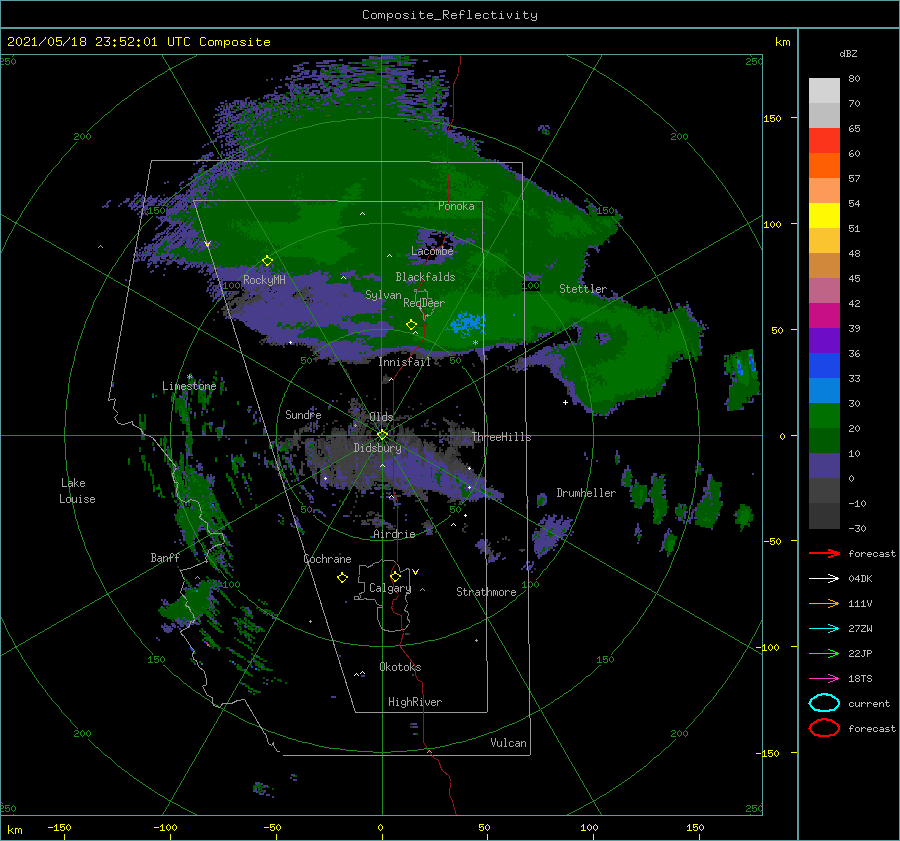This screenshot has height=841, width=900.
Task: Click the Calgary city label
Action: tap(390, 588)
